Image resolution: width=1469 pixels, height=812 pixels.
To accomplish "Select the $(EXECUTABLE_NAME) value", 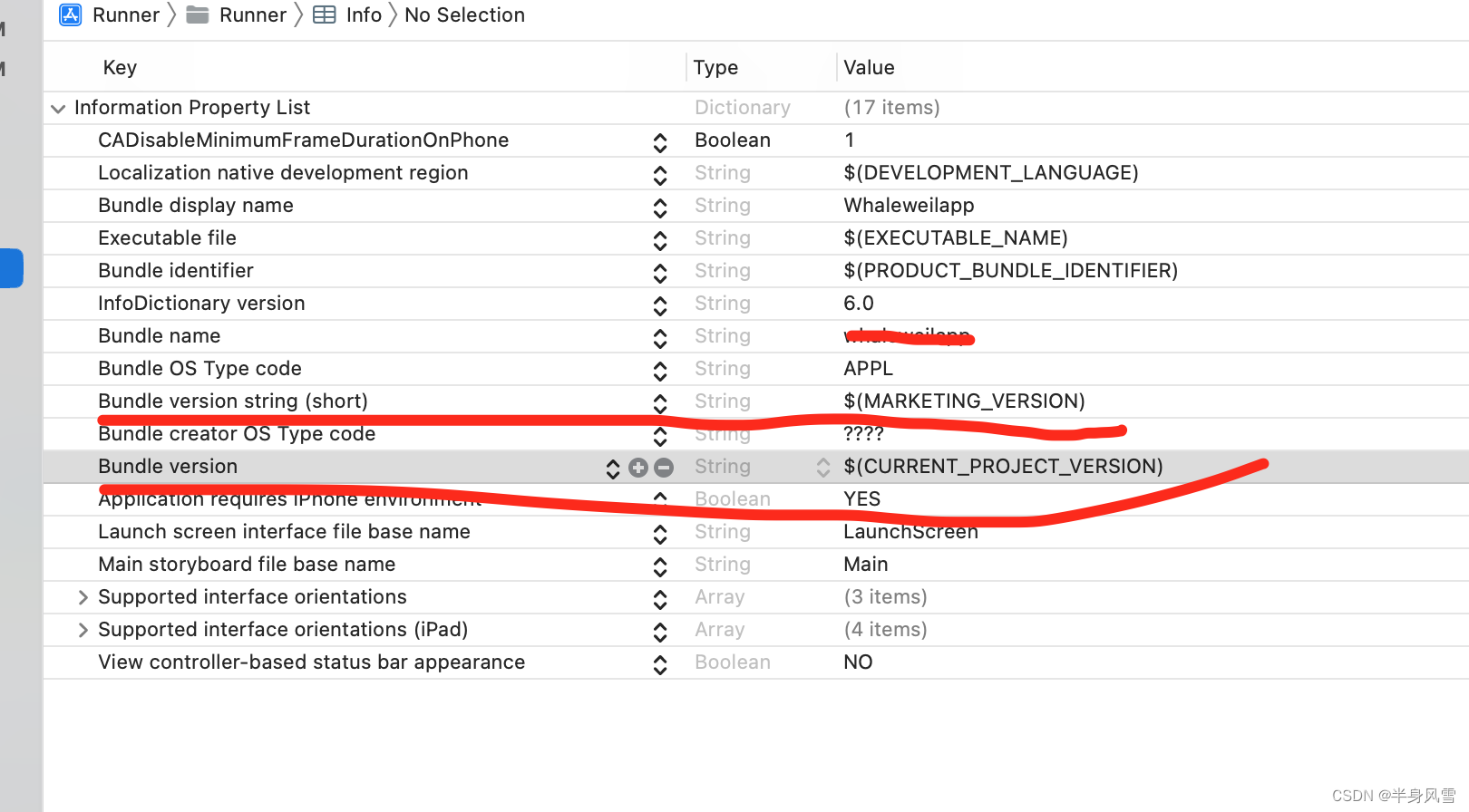I will [x=956, y=238].
